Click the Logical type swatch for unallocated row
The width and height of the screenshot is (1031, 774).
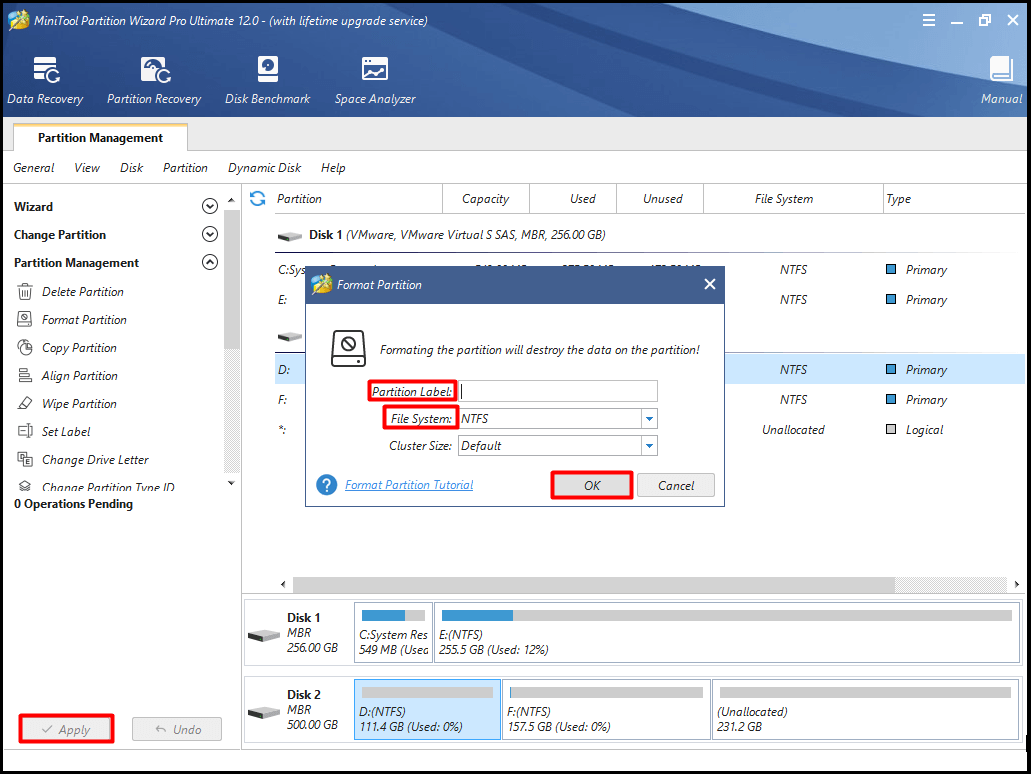coord(891,429)
